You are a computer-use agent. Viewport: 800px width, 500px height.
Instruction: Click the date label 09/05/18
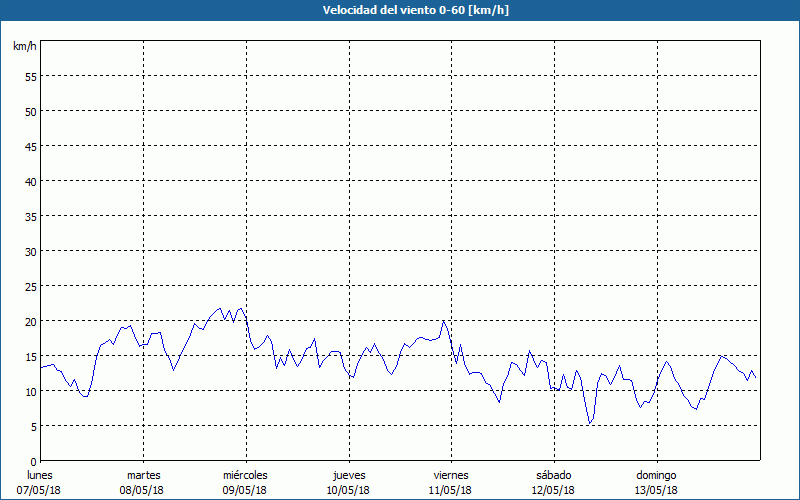(x=245, y=490)
